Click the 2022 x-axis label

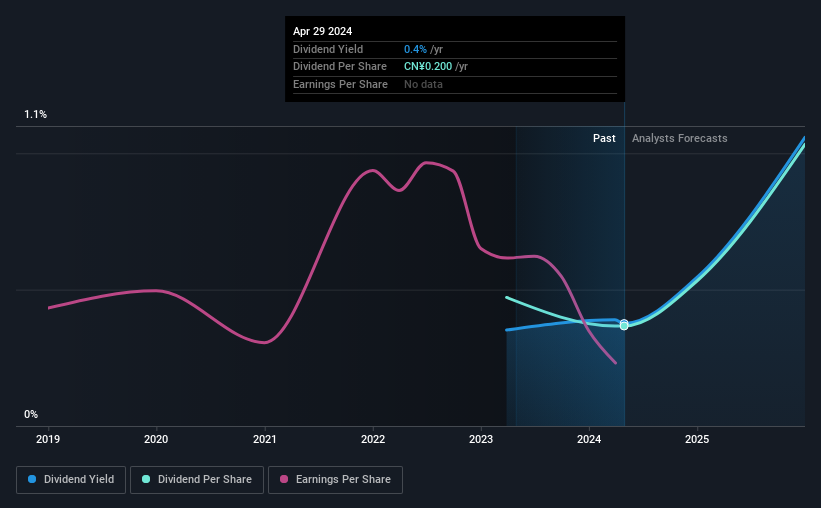(373, 439)
